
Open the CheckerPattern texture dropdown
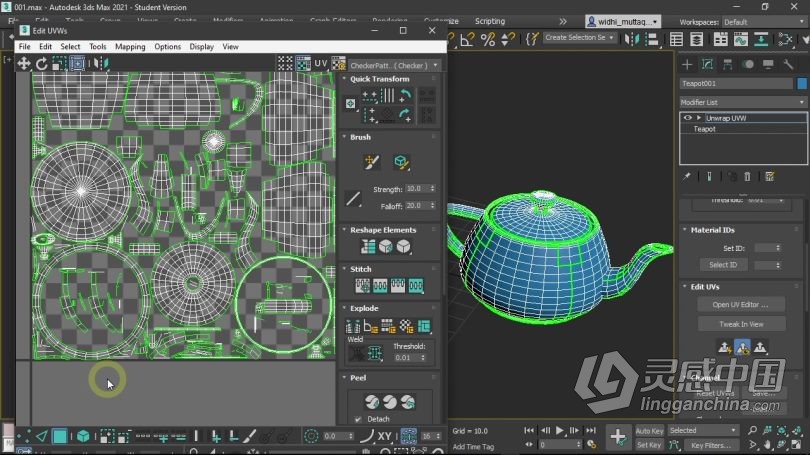point(394,66)
